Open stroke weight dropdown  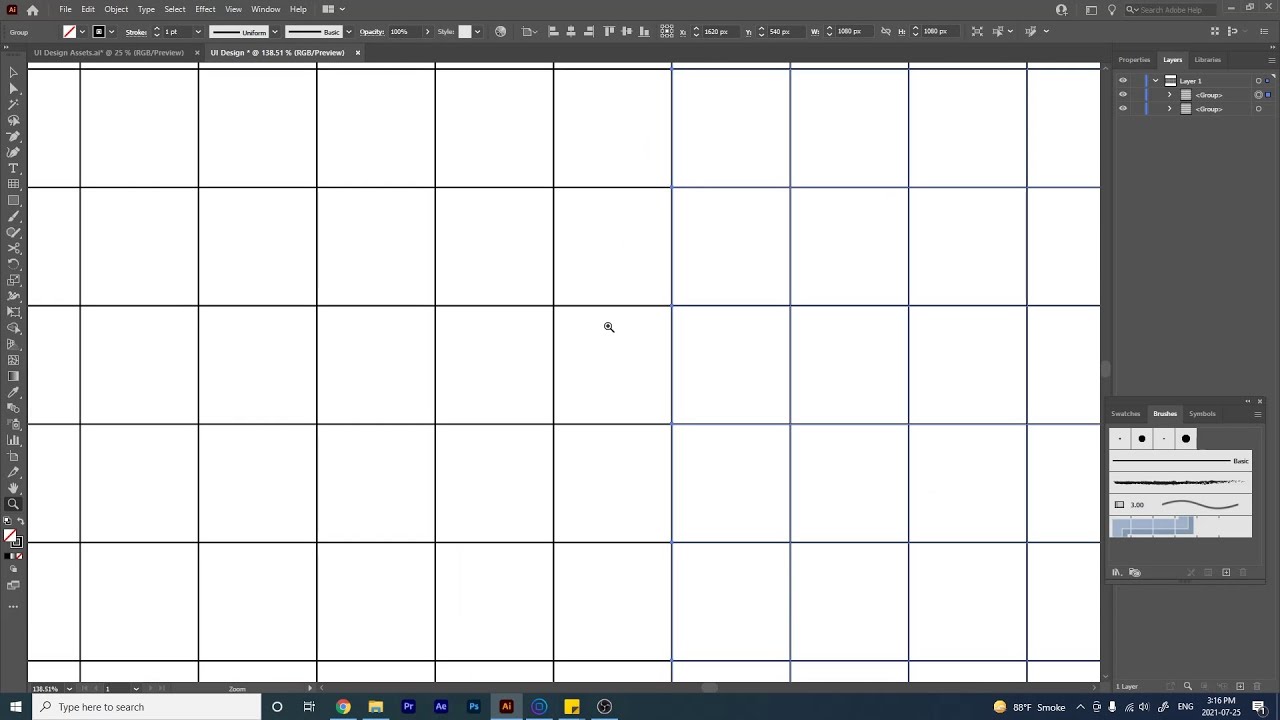click(198, 32)
